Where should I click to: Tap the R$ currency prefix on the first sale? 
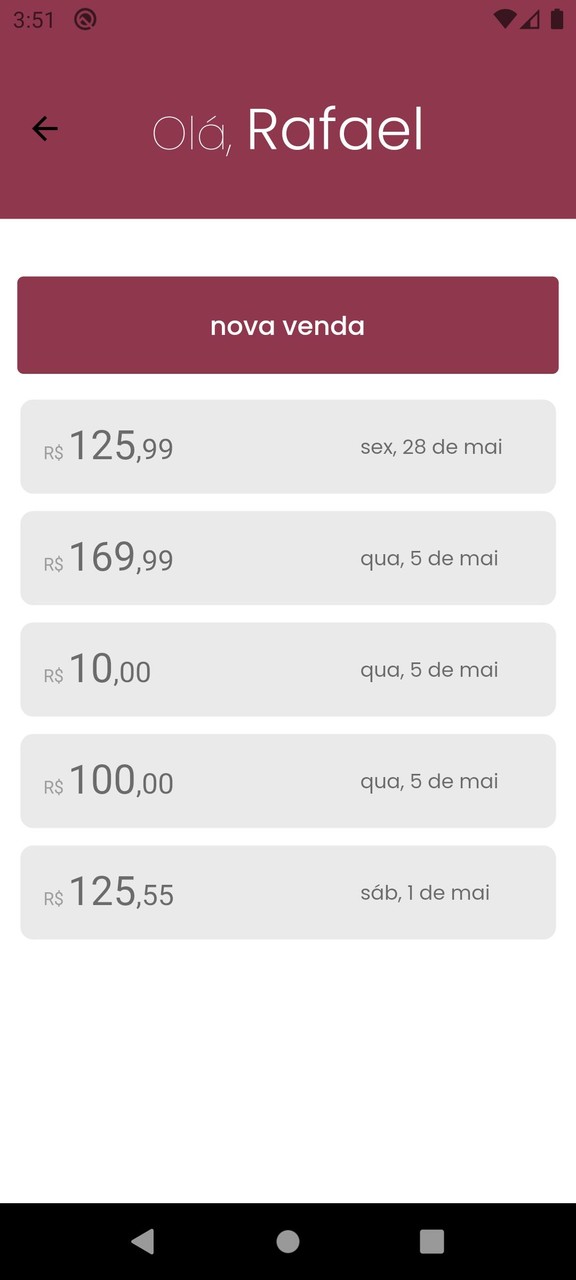54,452
